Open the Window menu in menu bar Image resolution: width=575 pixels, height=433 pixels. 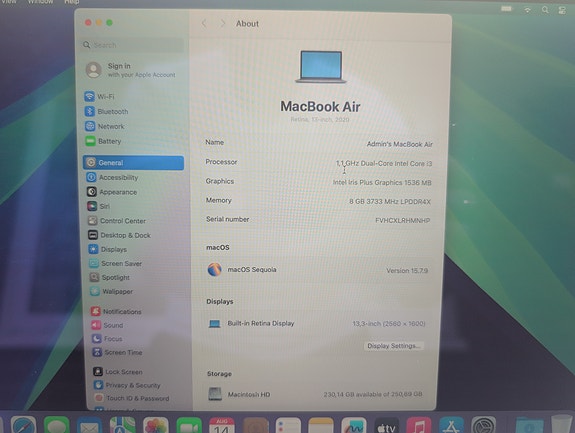41,2
